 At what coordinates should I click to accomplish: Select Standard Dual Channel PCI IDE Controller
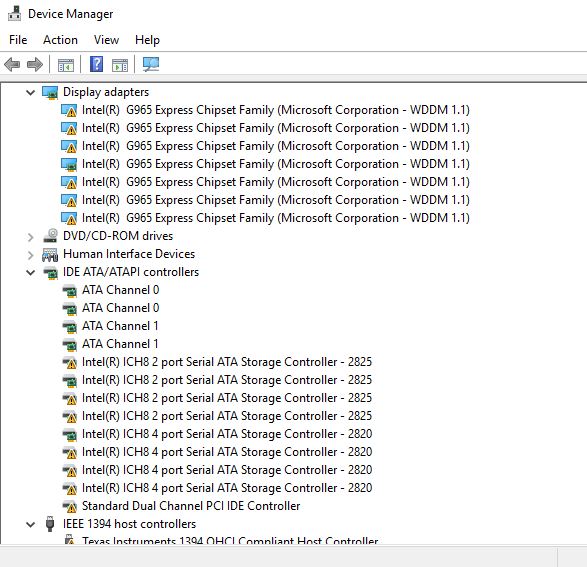click(191, 506)
